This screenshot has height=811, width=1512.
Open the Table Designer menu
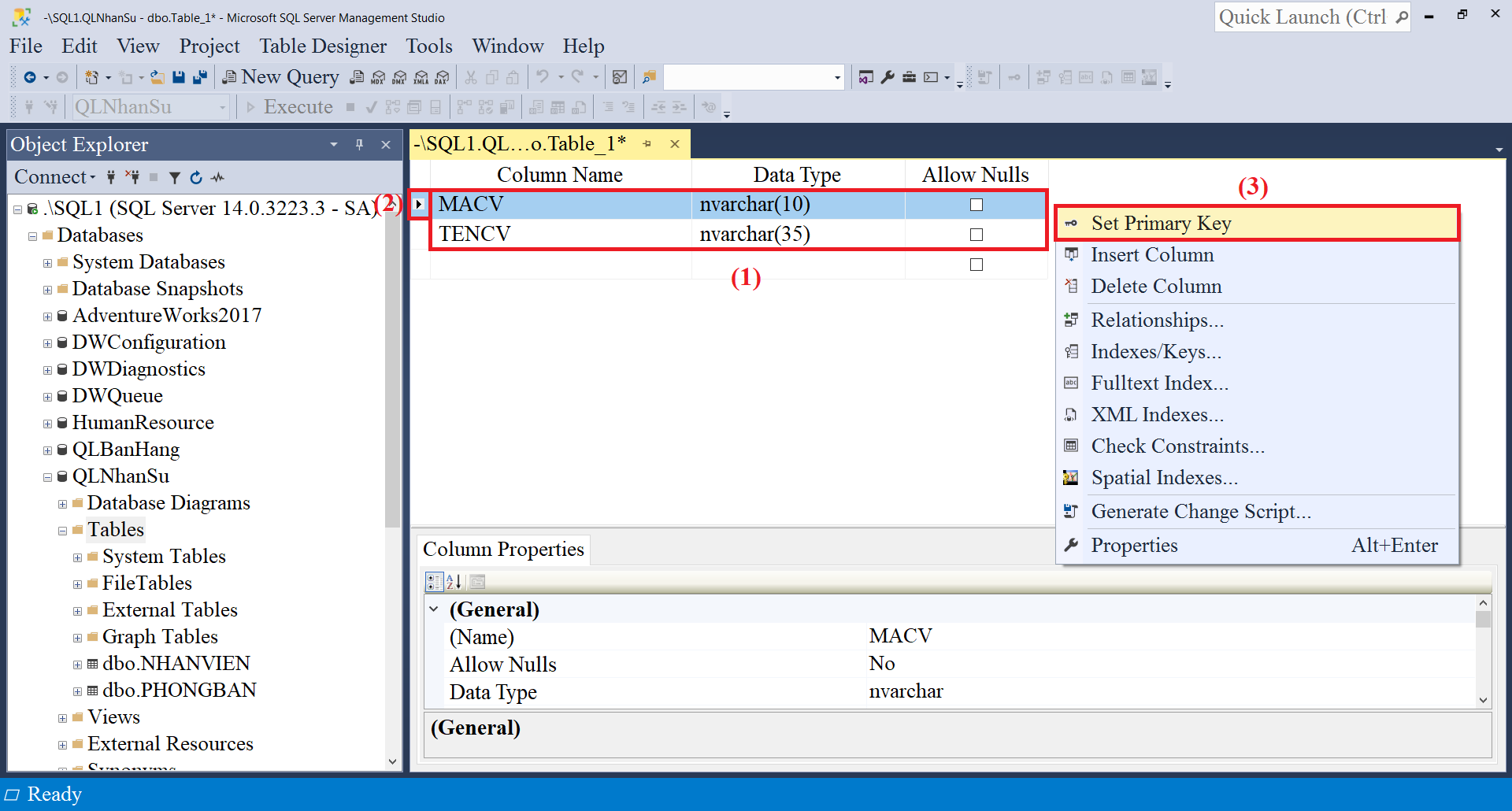click(323, 46)
